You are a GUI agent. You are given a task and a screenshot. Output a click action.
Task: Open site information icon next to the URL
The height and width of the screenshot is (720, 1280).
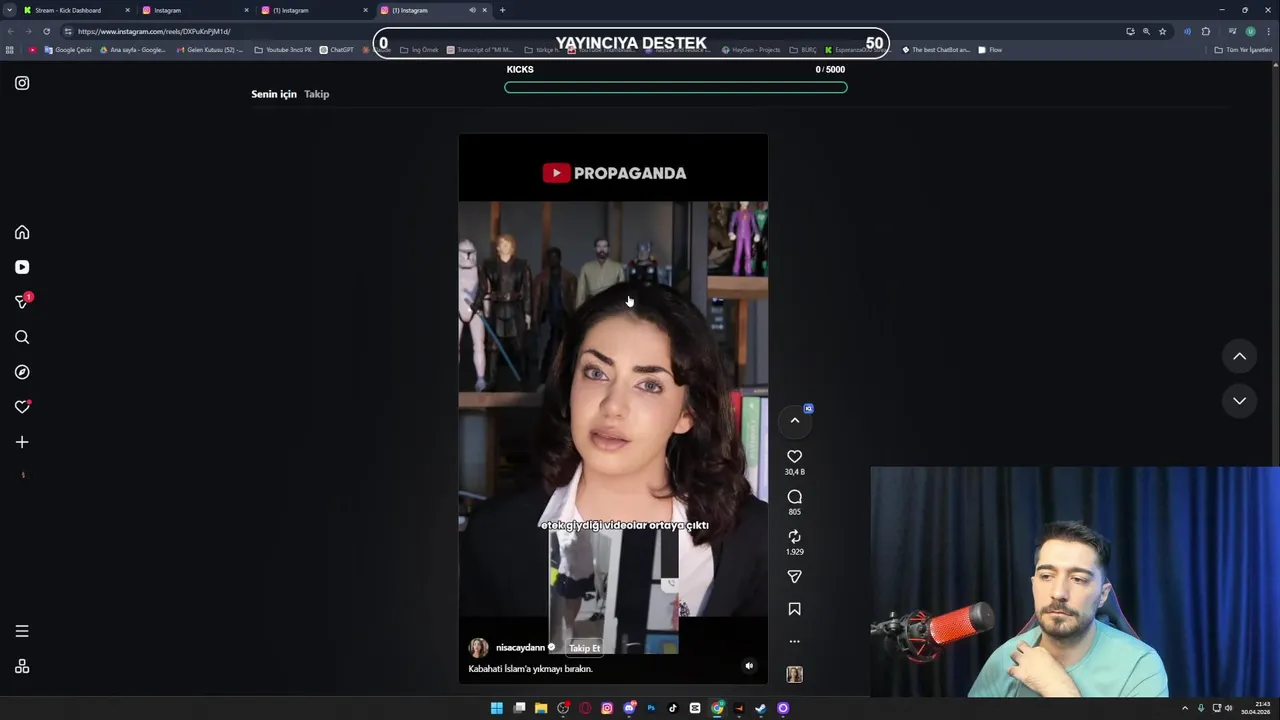point(68,31)
